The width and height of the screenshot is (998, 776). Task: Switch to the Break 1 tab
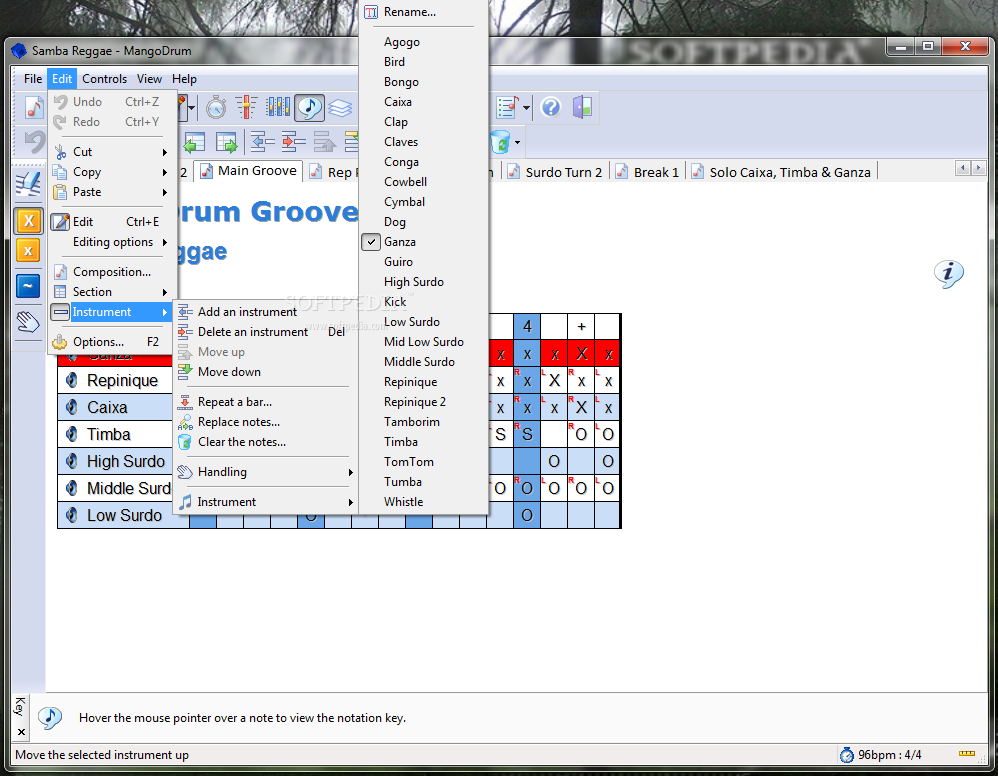point(648,172)
